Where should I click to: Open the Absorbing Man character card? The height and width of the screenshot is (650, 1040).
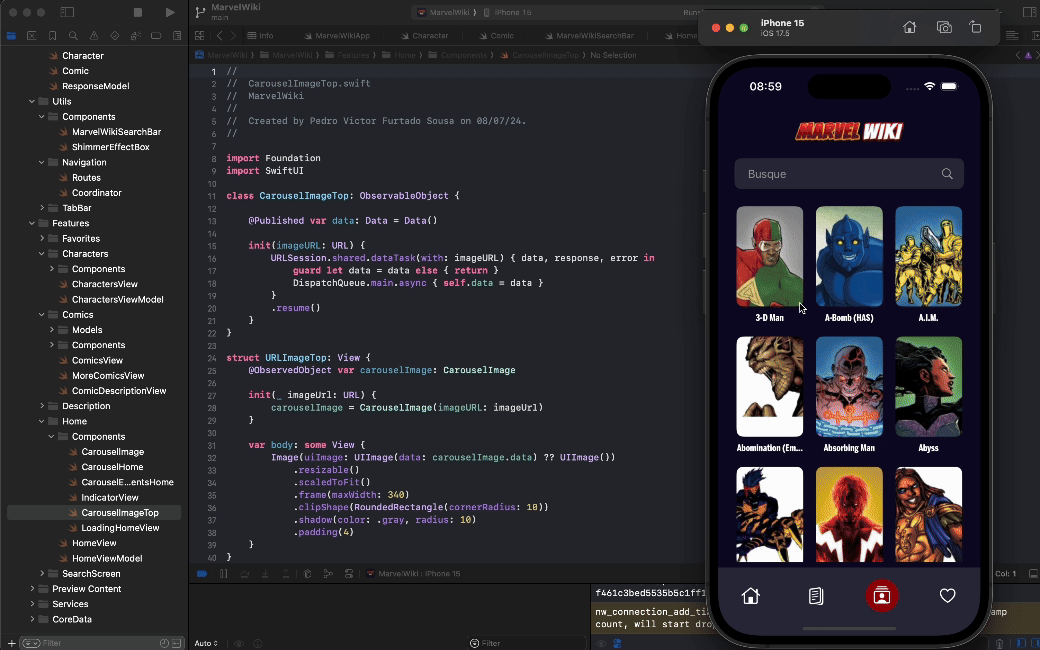[849, 395]
